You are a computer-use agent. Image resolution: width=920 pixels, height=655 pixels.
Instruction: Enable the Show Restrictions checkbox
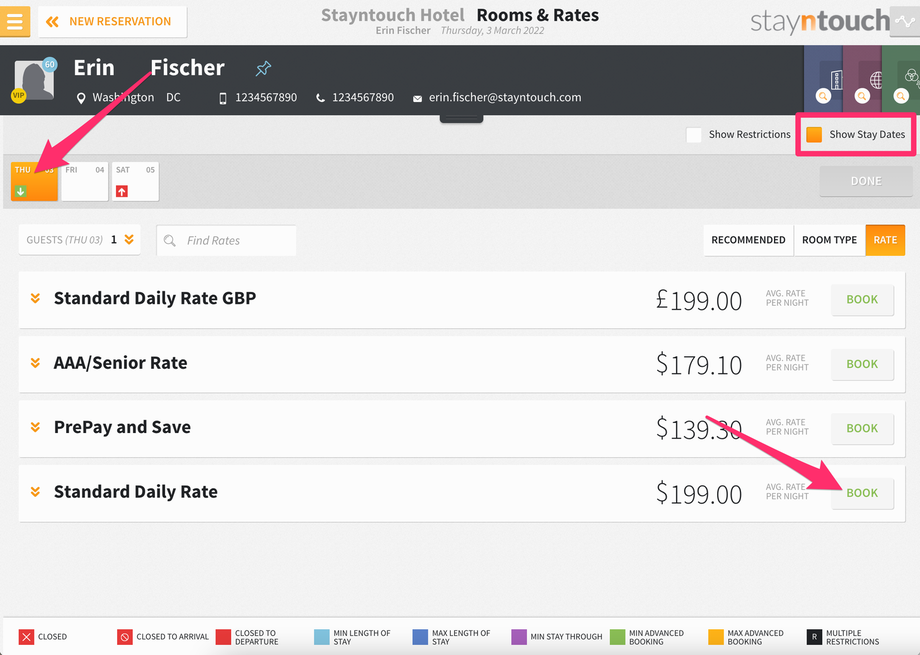pos(694,135)
